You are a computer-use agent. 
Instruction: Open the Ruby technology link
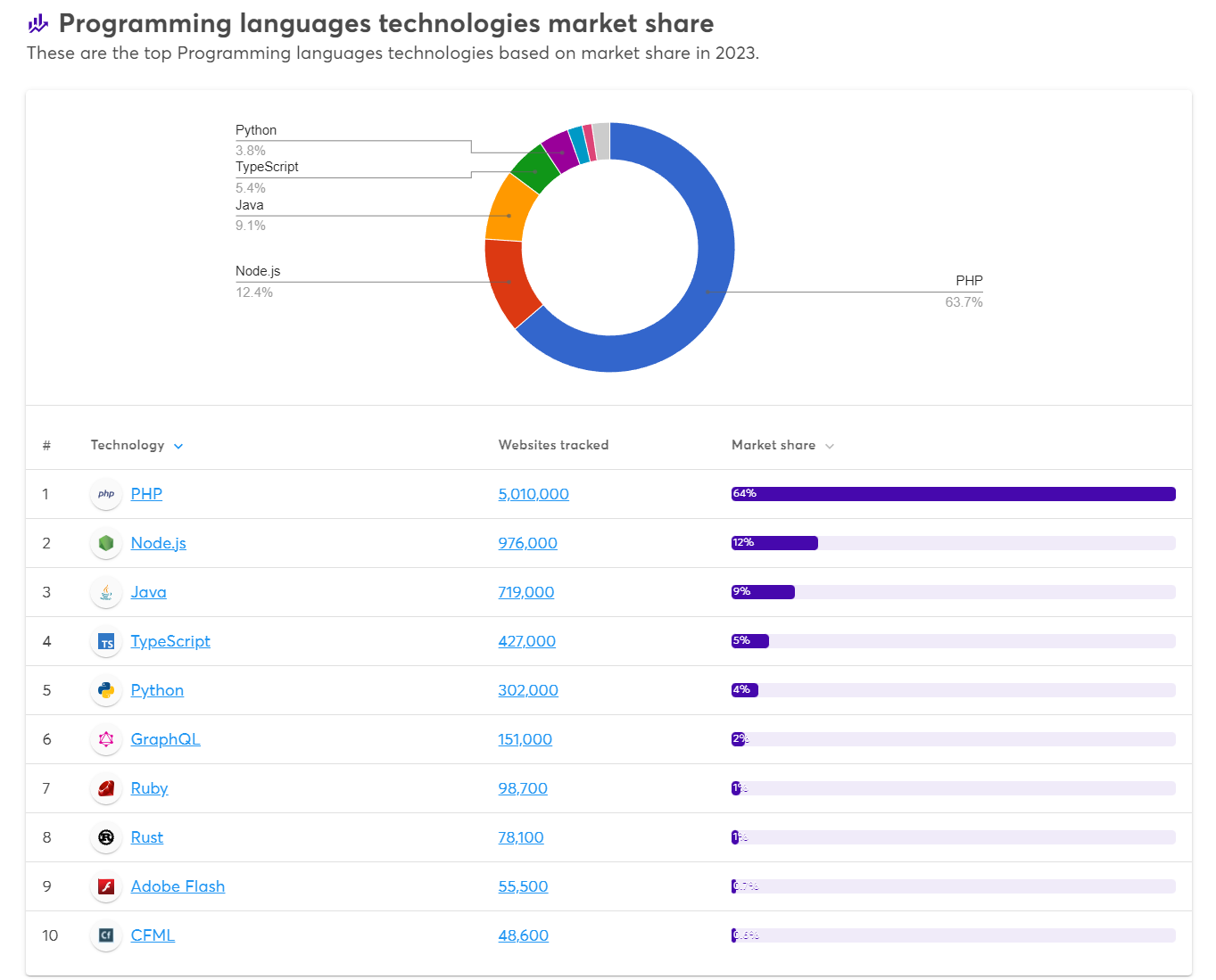point(149,788)
